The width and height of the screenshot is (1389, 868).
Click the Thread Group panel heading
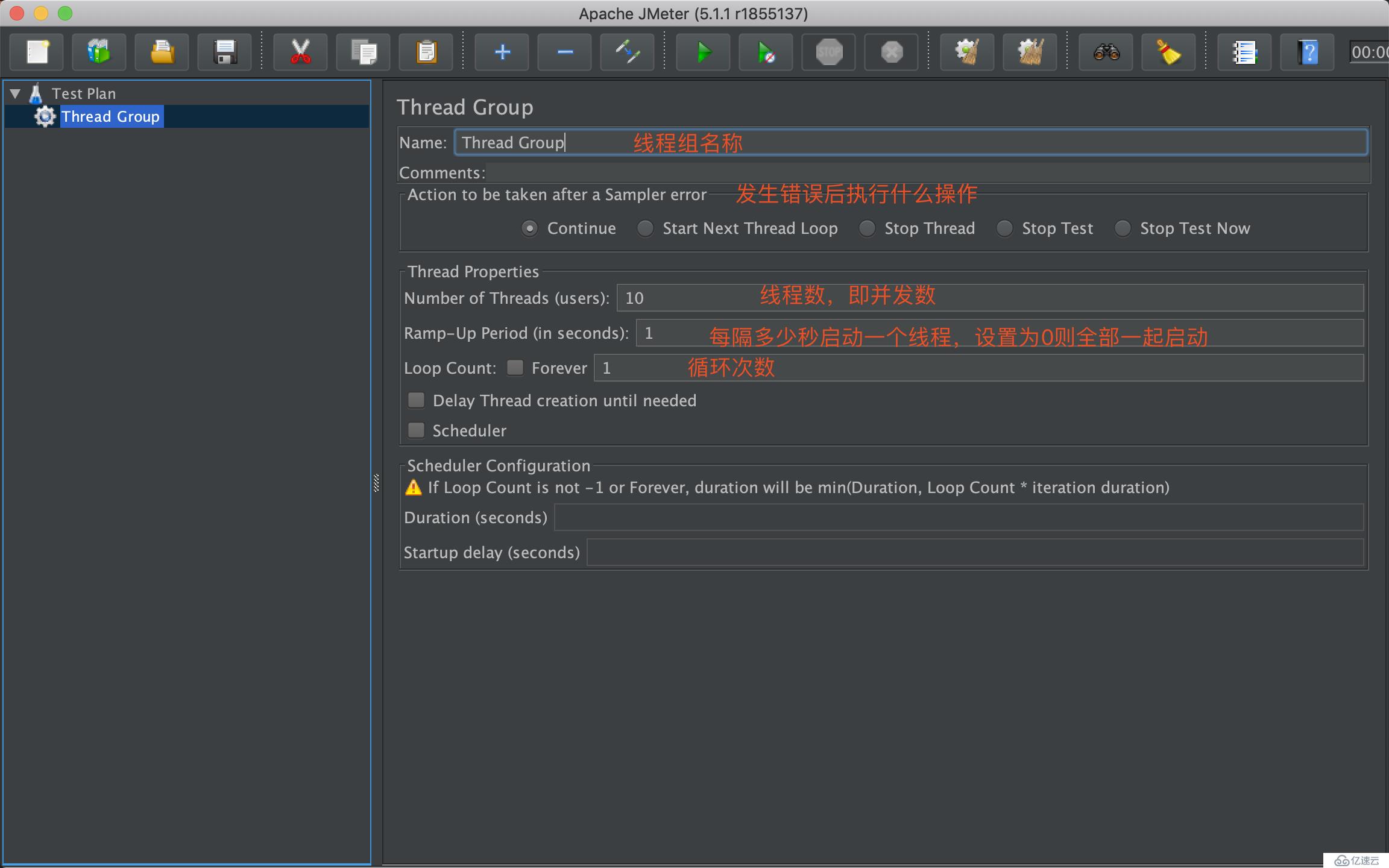pyautogui.click(x=465, y=107)
